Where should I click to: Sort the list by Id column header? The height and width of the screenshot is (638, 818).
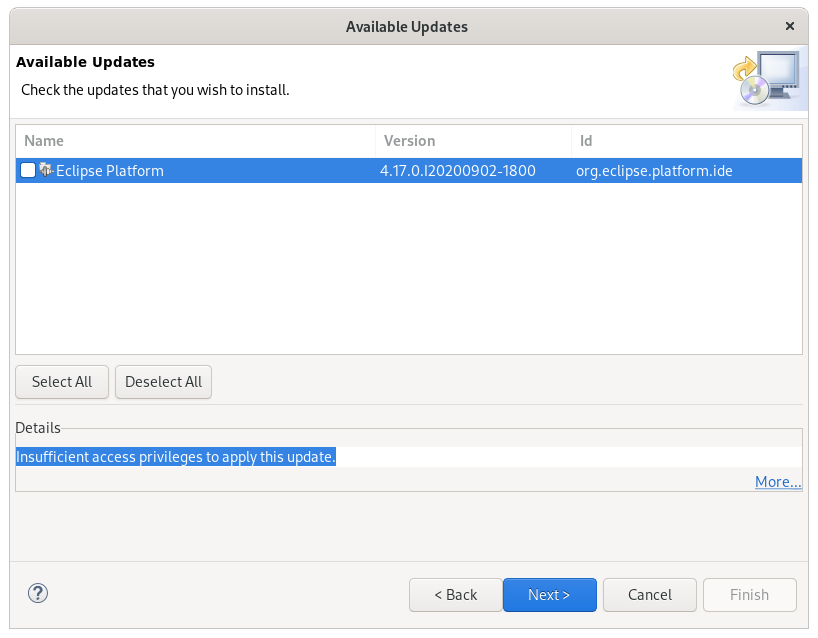pyautogui.click(x=687, y=141)
